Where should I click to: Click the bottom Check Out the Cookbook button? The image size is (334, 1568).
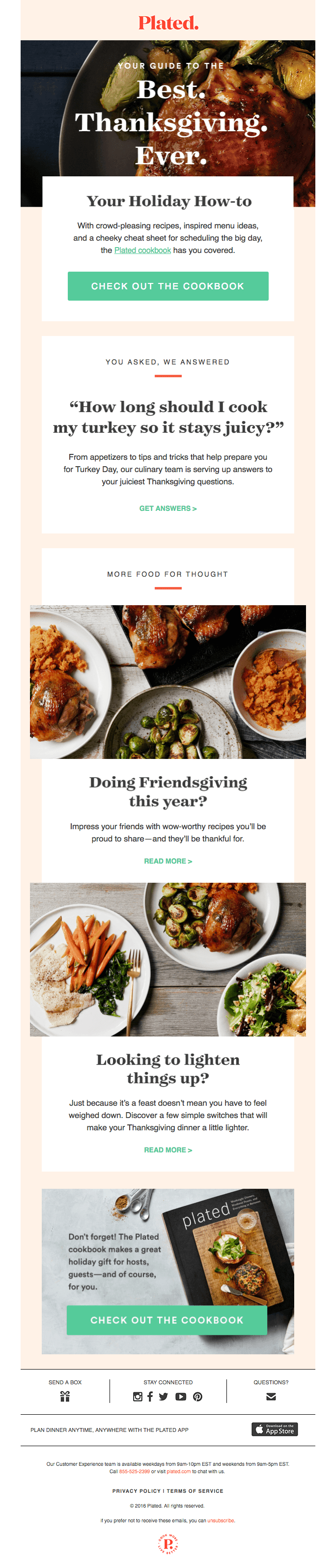[167, 1320]
